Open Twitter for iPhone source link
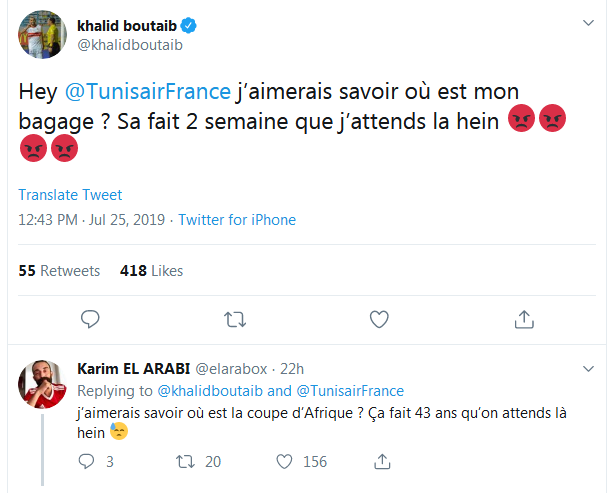This screenshot has width=609, height=493. point(237,220)
